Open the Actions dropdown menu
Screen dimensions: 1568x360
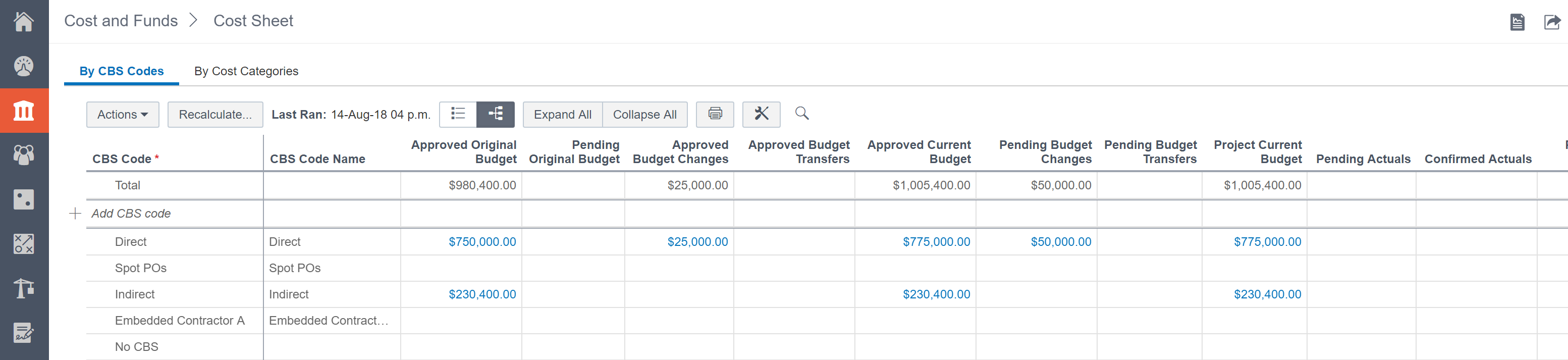[x=122, y=115]
